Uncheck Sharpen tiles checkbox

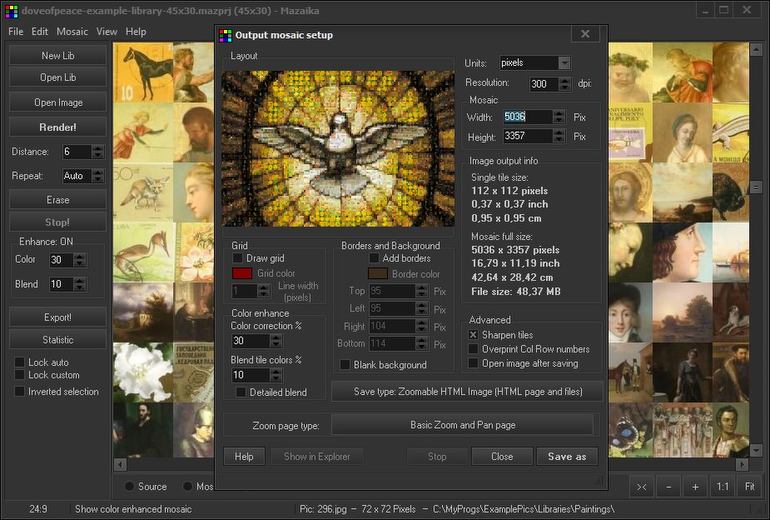click(x=473, y=335)
